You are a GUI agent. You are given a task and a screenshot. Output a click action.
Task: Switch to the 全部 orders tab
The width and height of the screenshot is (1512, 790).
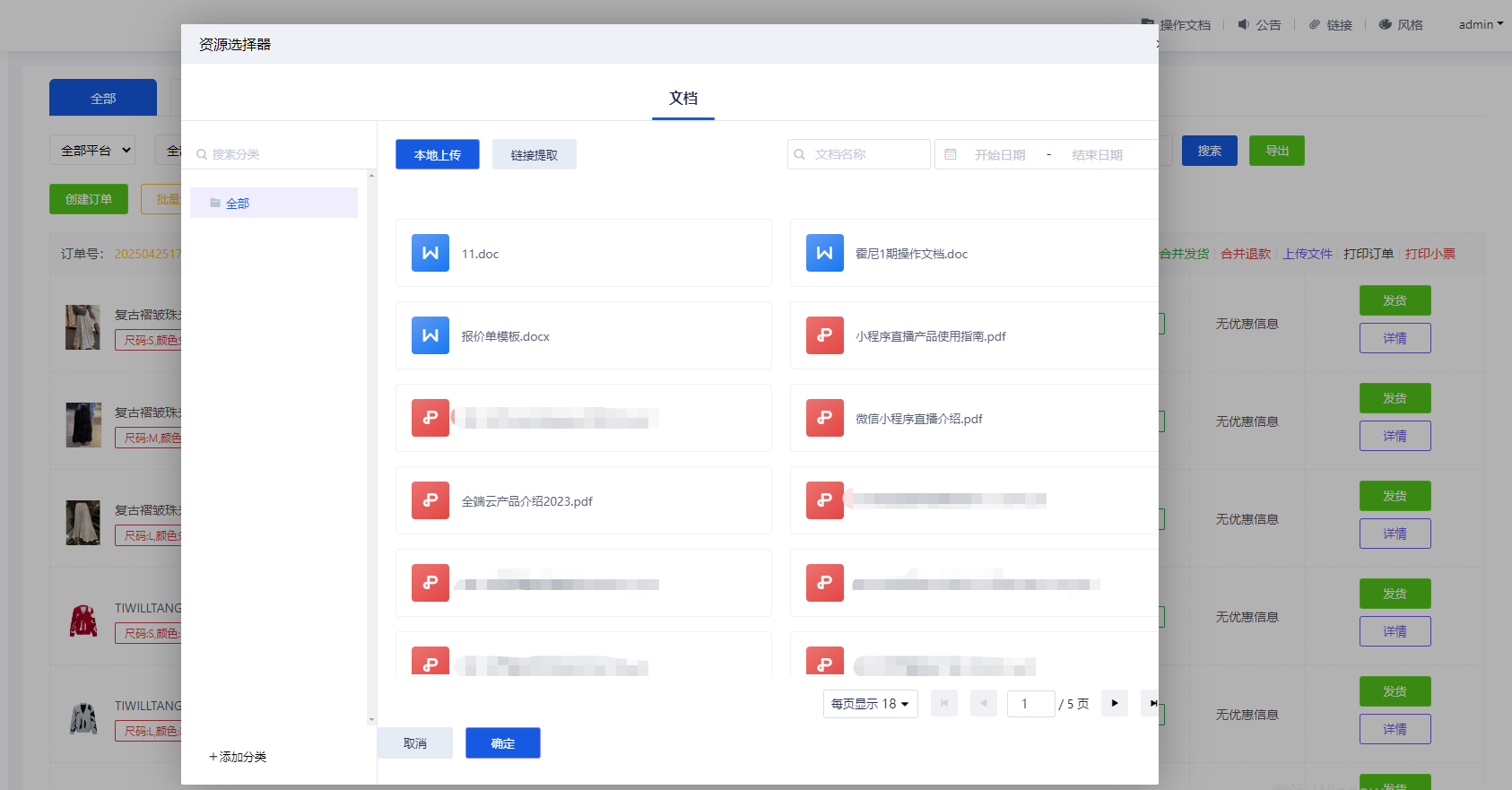[x=103, y=98]
